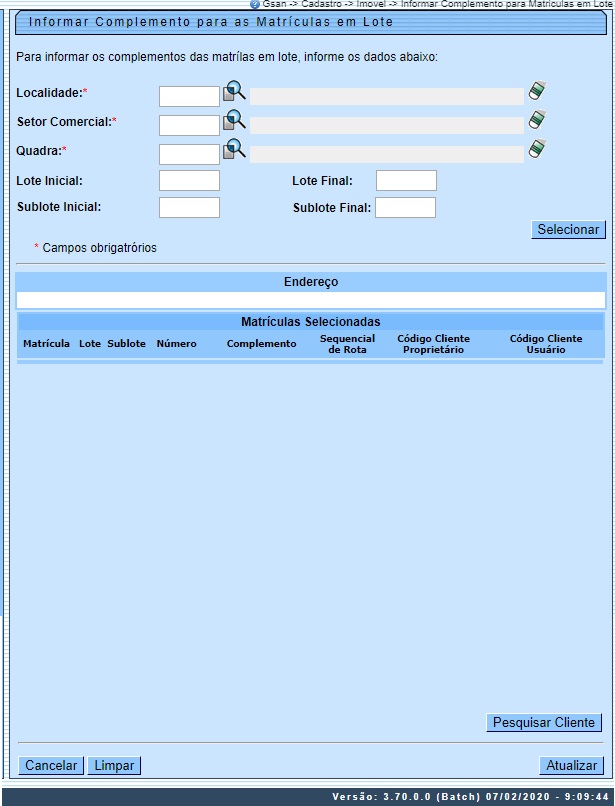The width and height of the screenshot is (615, 806).
Task: Click the Limpar button
Action: [115, 766]
